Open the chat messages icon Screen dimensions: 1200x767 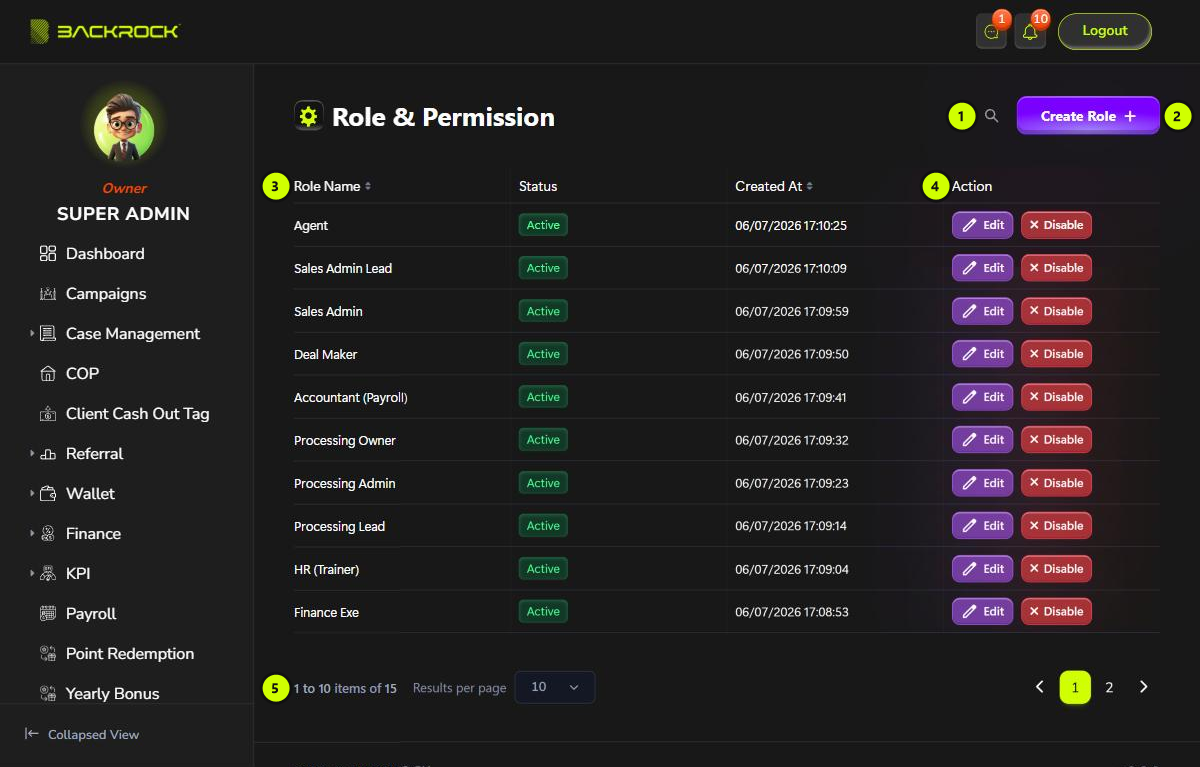click(991, 32)
